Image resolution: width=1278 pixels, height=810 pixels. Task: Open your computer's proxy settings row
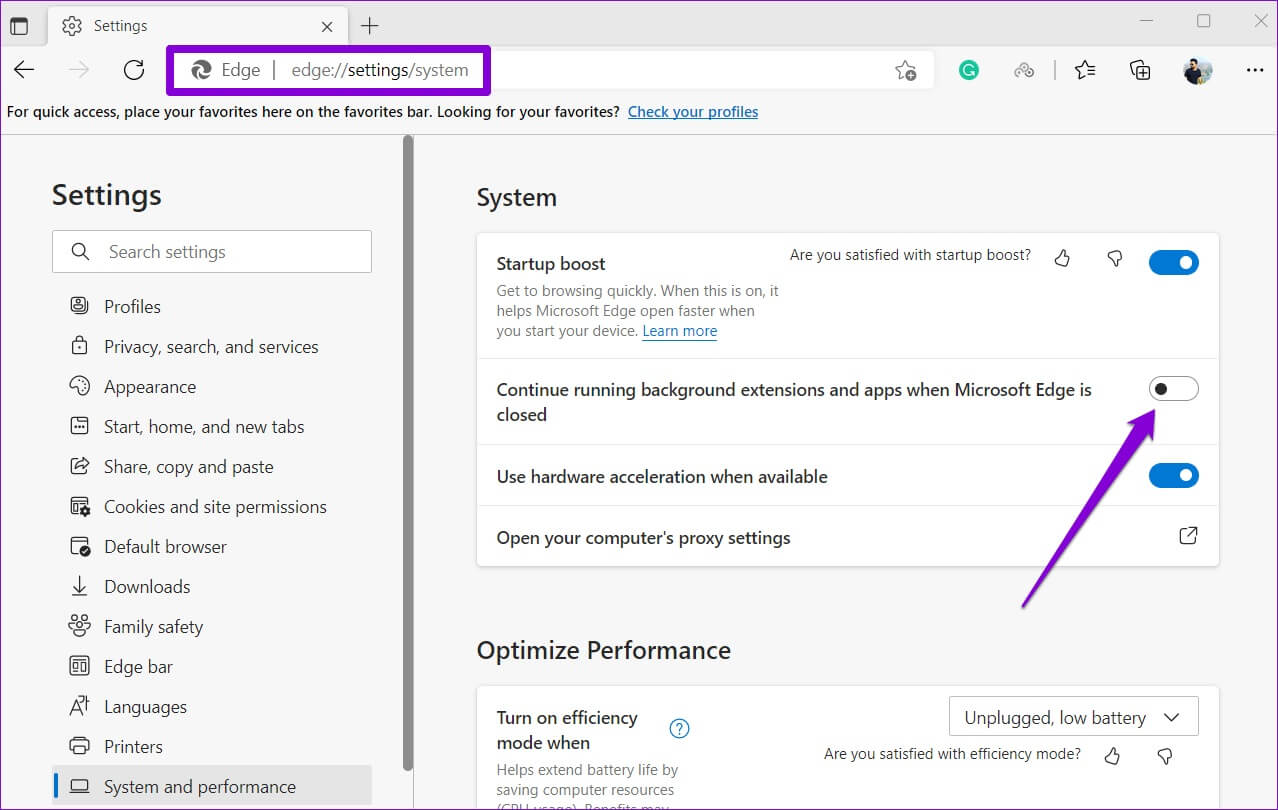[x=848, y=537]
